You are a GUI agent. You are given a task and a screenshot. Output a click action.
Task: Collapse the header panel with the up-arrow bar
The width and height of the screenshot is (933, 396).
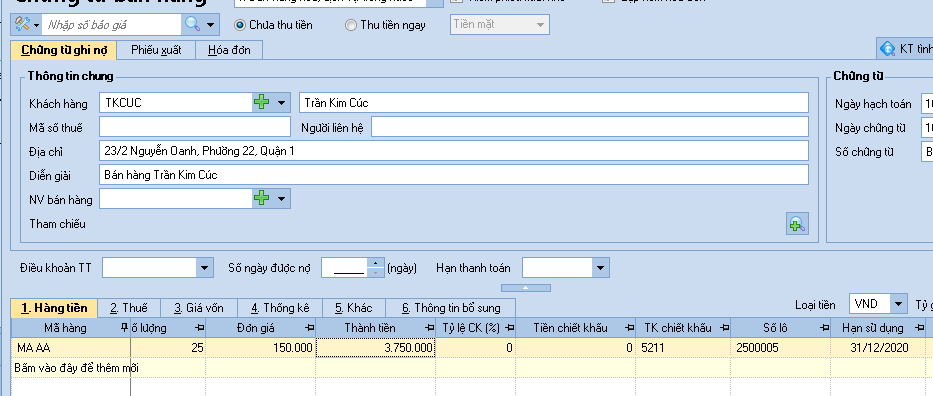click(x=525, y=288)
